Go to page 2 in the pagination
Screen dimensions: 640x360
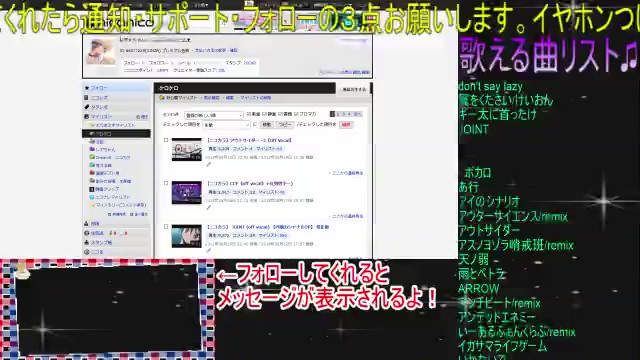pos(338,114)
